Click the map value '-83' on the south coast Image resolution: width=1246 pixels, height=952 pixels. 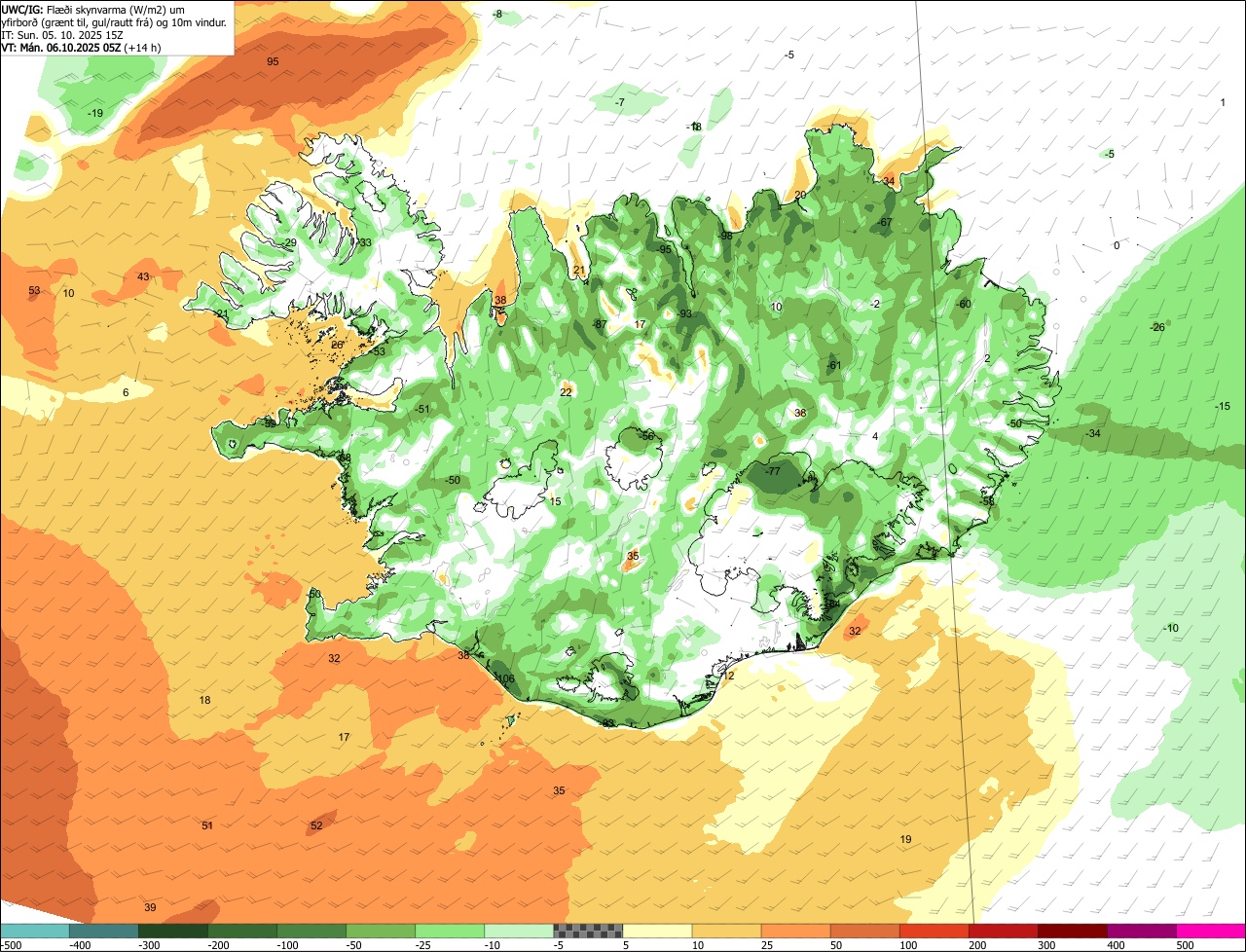click(x=607, y=723)
